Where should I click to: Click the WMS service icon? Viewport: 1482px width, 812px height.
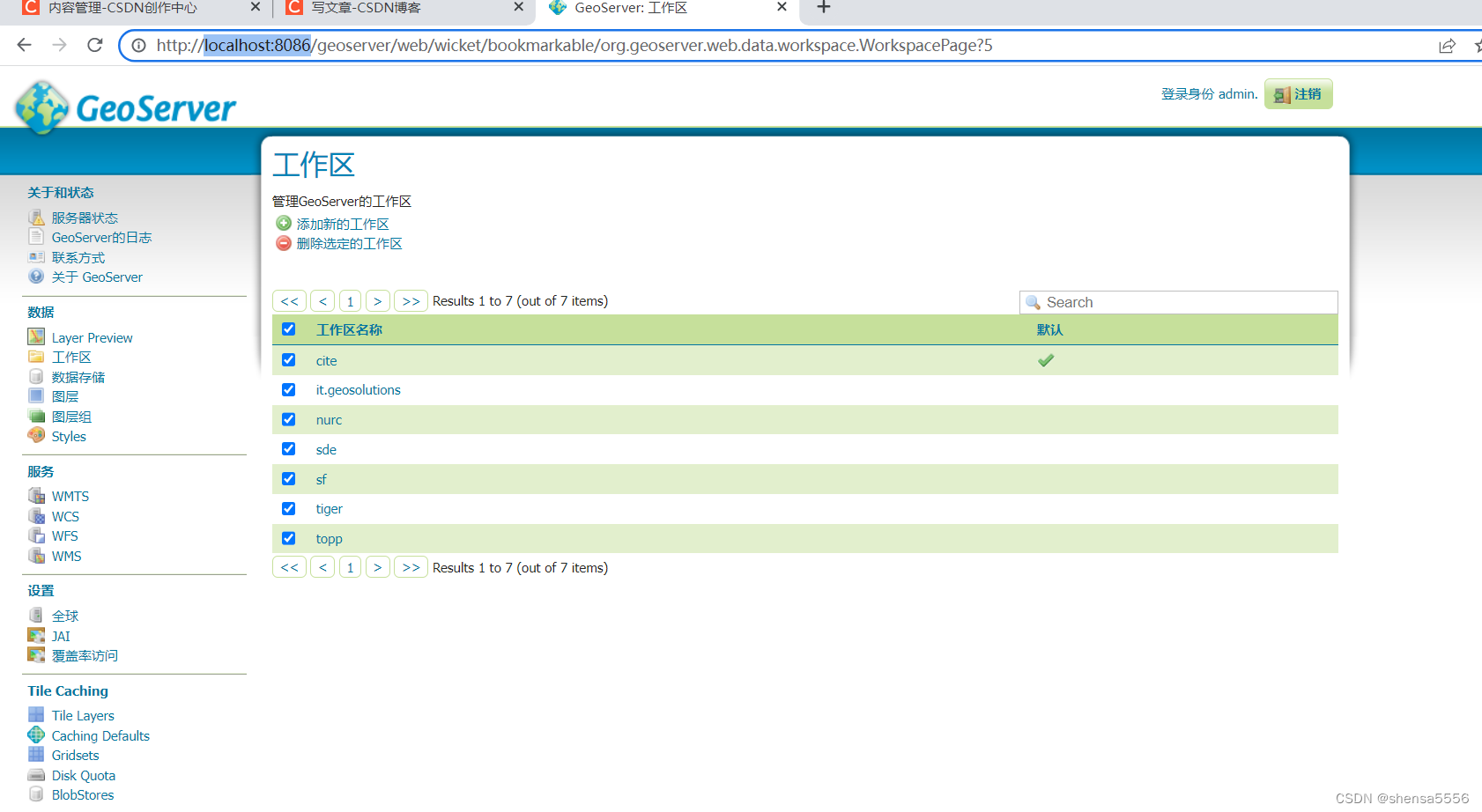pyautogui.click(x=36, y=556)
